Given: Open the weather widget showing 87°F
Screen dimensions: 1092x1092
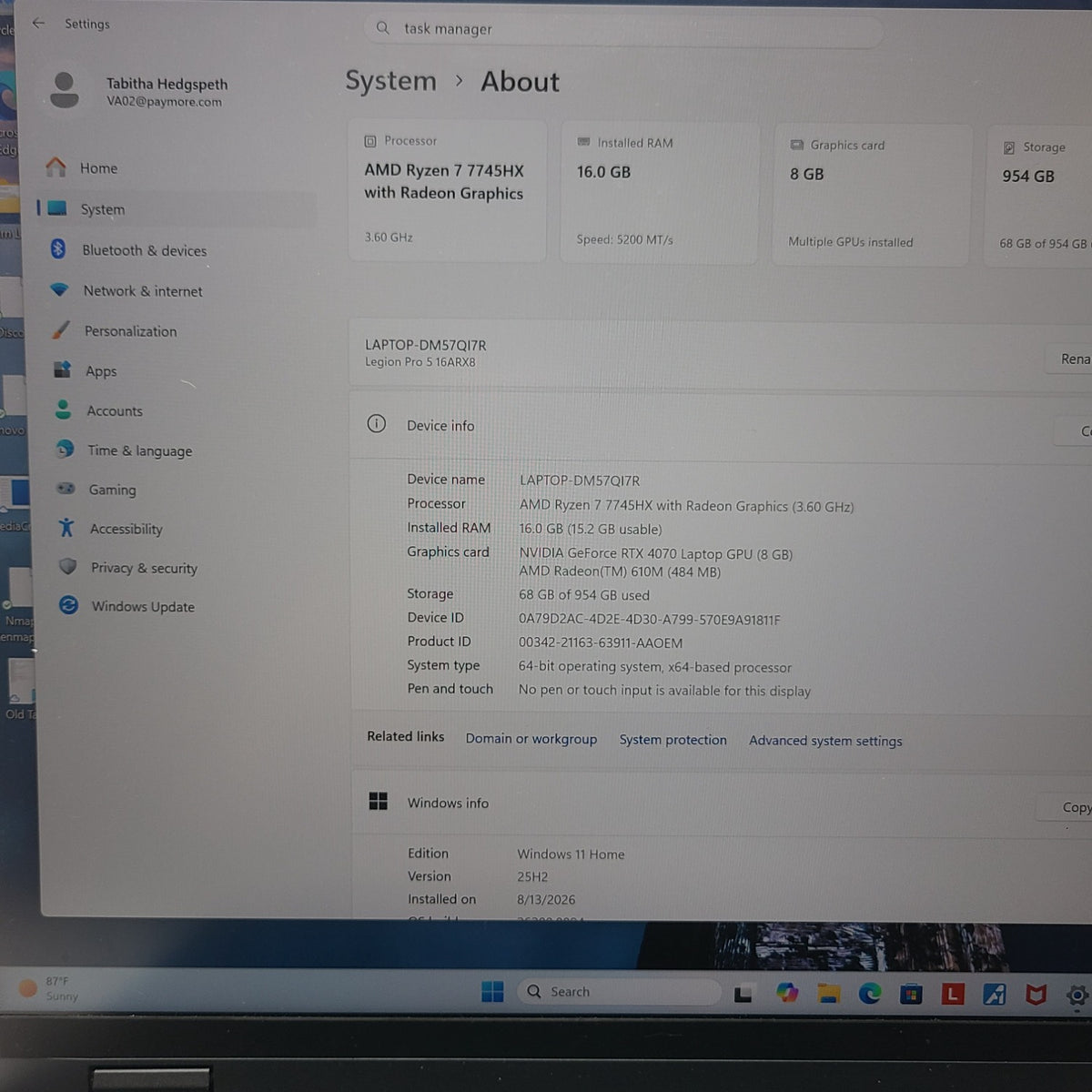Looking at the screenshot, I should click(x=50, y=988).
